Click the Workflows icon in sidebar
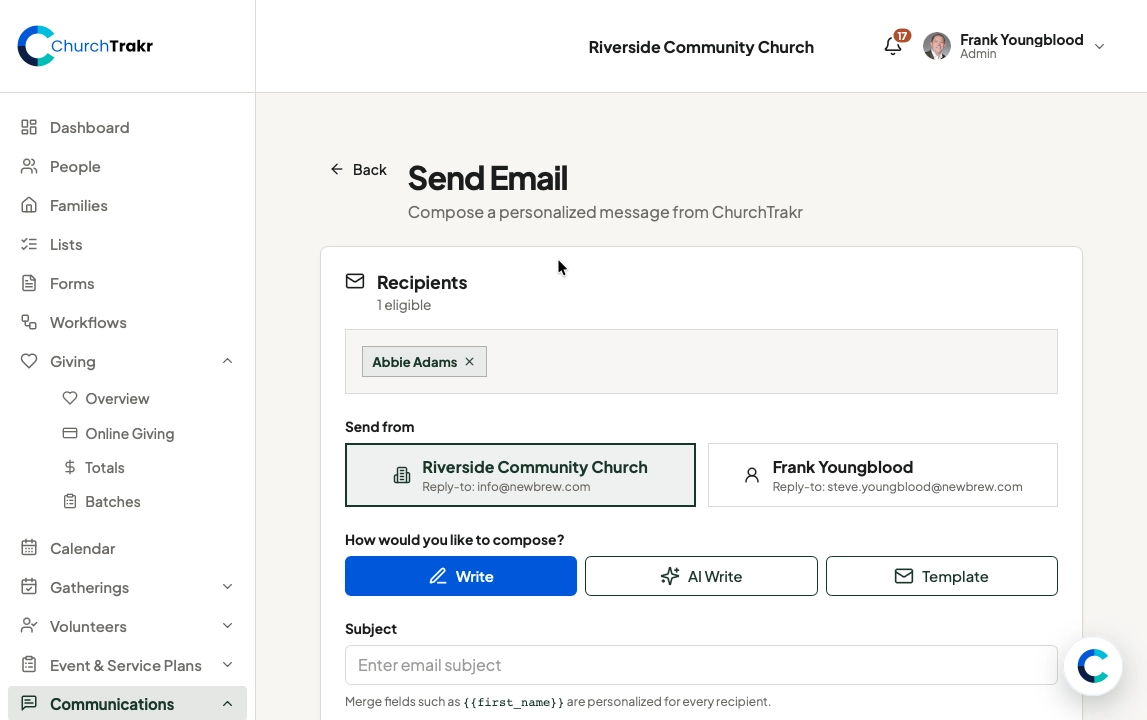This screenshot has height=720, width=1147. pos(29,322)
